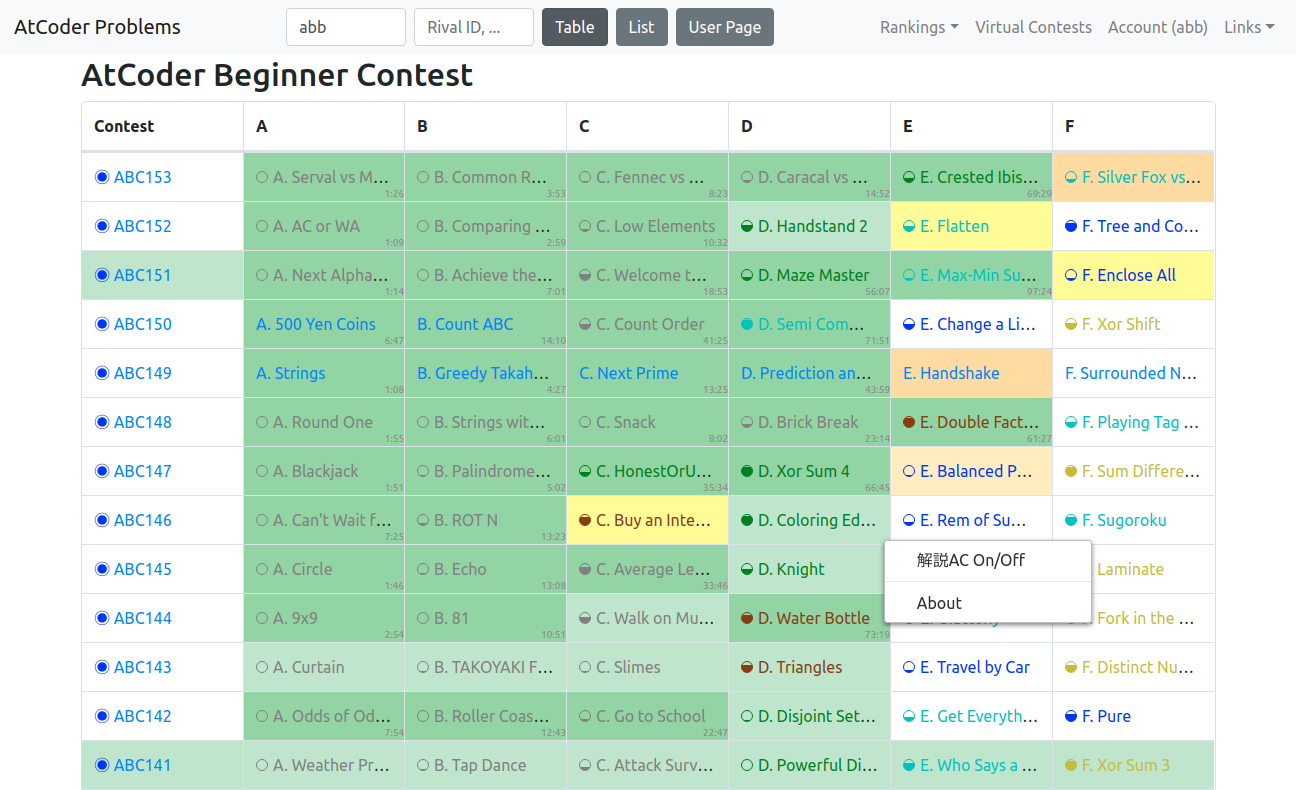Select About from the popup menu
1296x790 pixels.
[939, 603]
